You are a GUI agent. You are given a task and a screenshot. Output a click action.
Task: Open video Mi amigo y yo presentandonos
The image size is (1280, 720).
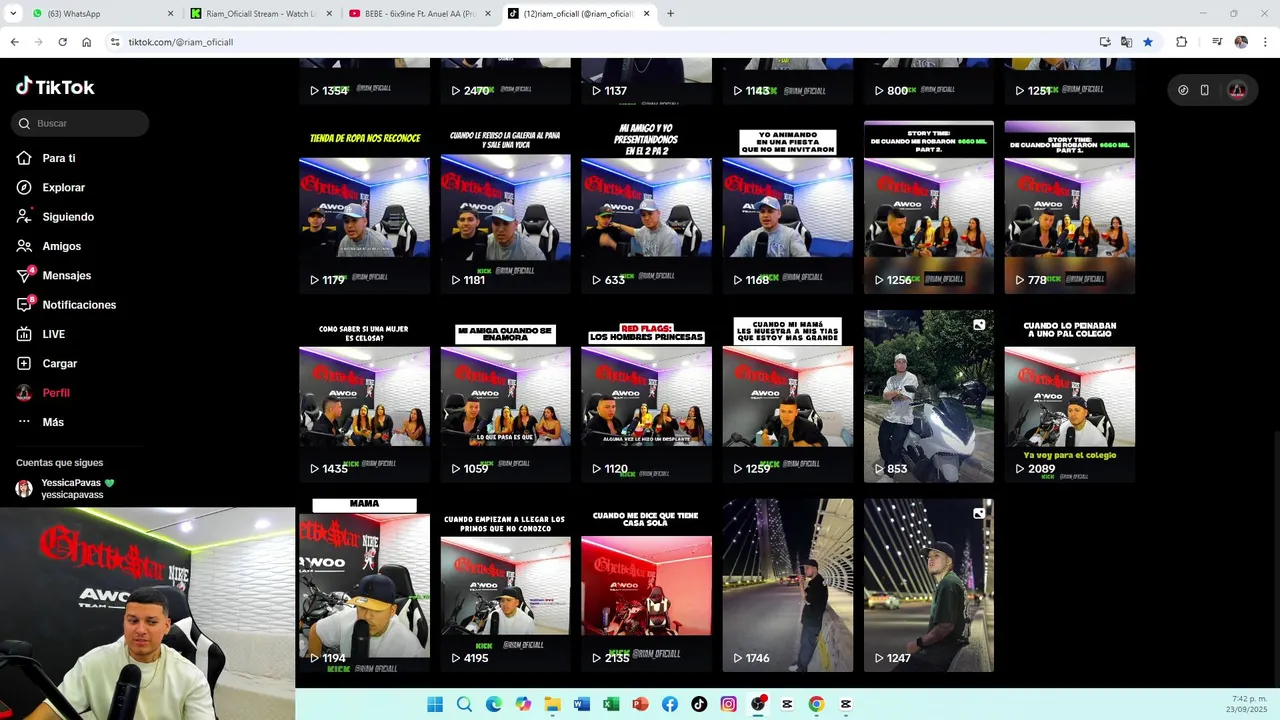pos(646,208)
